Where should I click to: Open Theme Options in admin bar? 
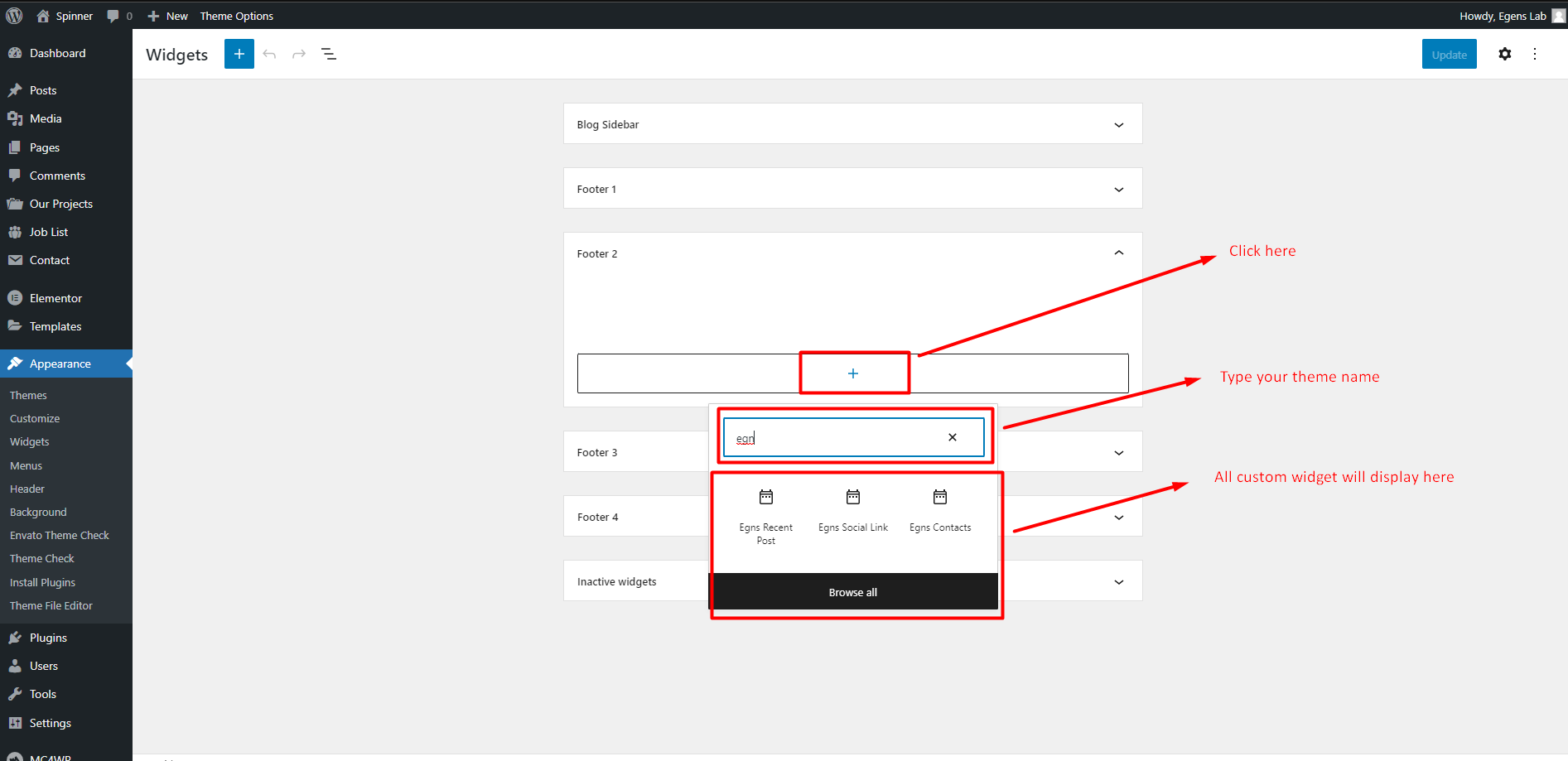[236, 16]
